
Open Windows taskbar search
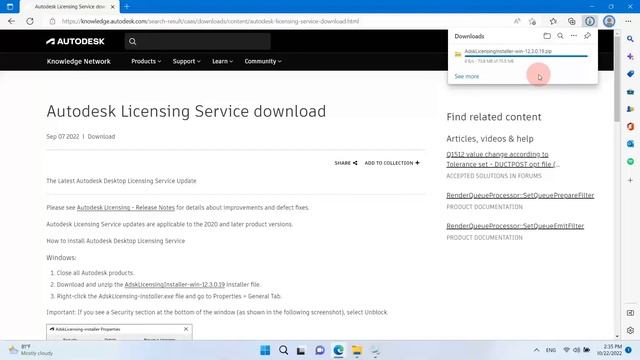(283, 350)
